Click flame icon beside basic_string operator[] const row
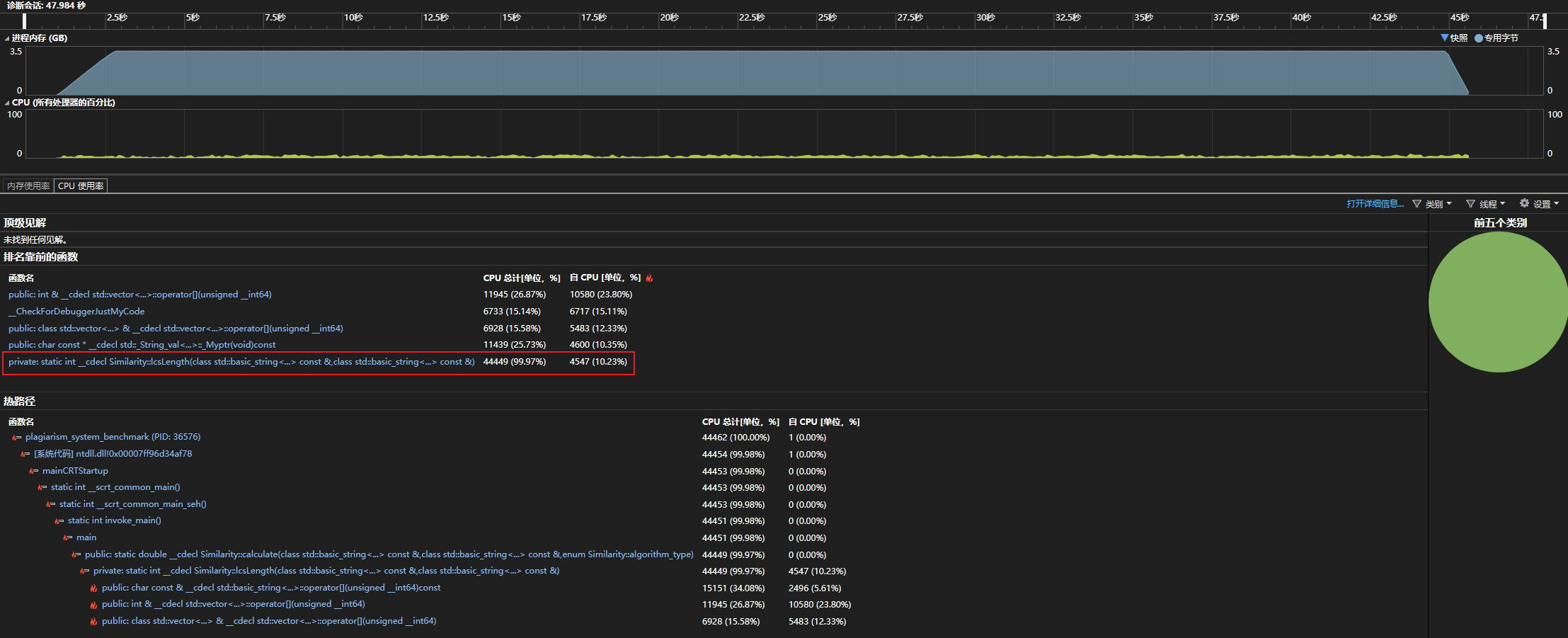This screenshot has width=1568, height=638. click(x=93, y=588)
